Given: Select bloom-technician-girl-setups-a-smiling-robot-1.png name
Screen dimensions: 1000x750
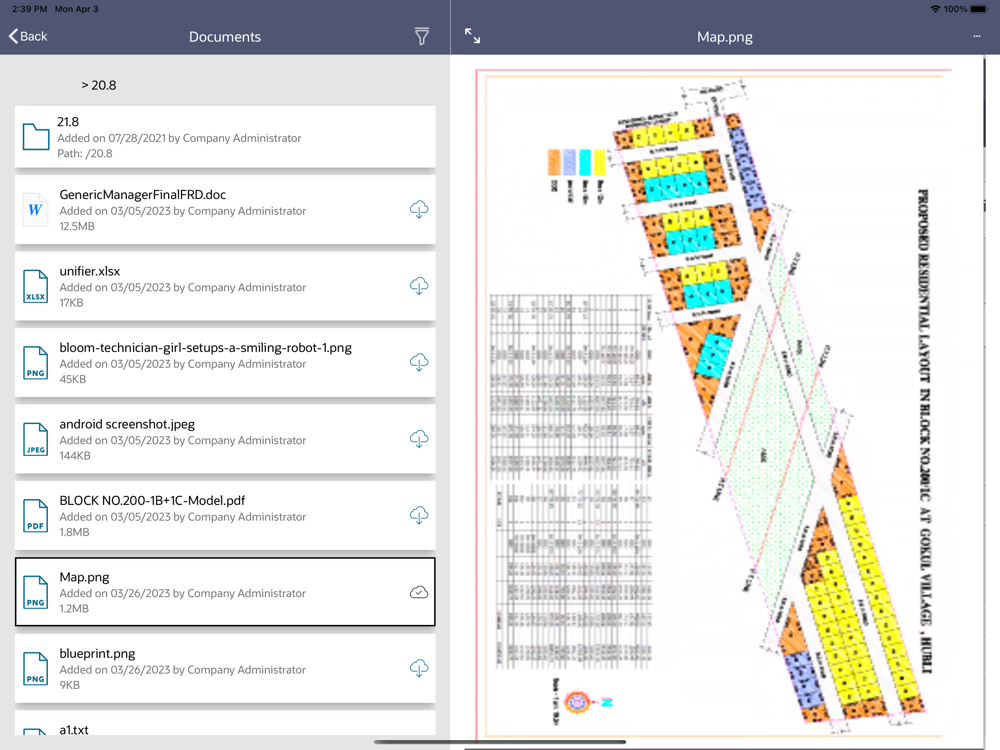Looking at the screenshot, I should 205,348.
